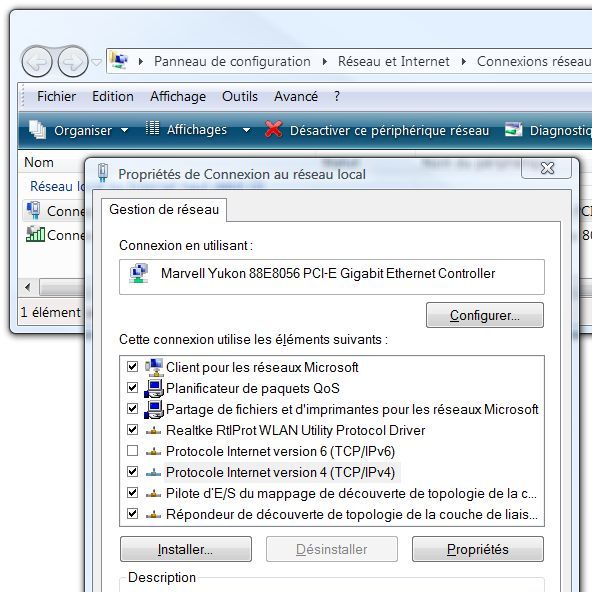Go to Panneau de configuration breadcrumb
592x592 pixels.
pyautogui.click(x=232, y=62)
